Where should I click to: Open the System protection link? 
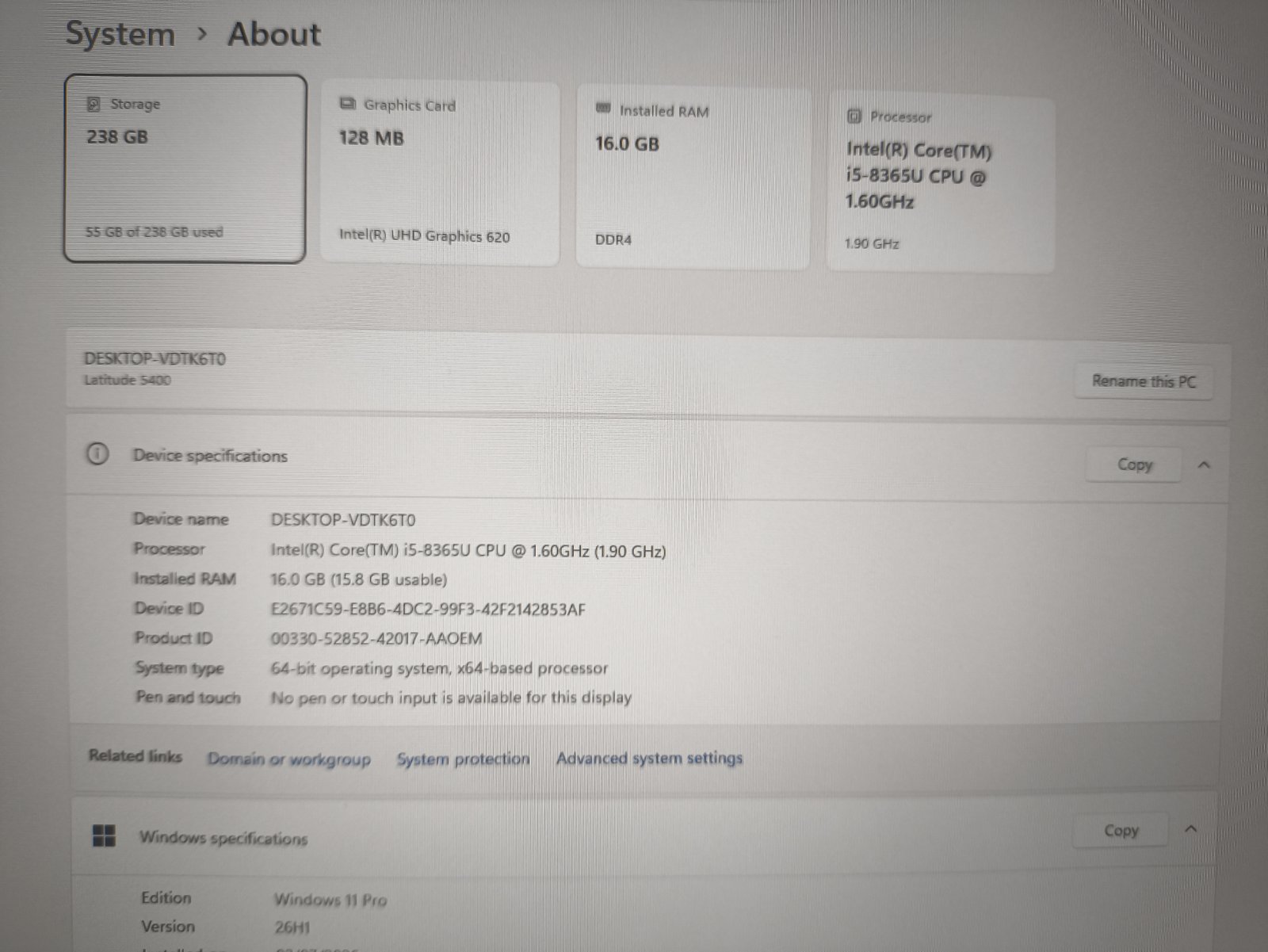pos(464,759)
